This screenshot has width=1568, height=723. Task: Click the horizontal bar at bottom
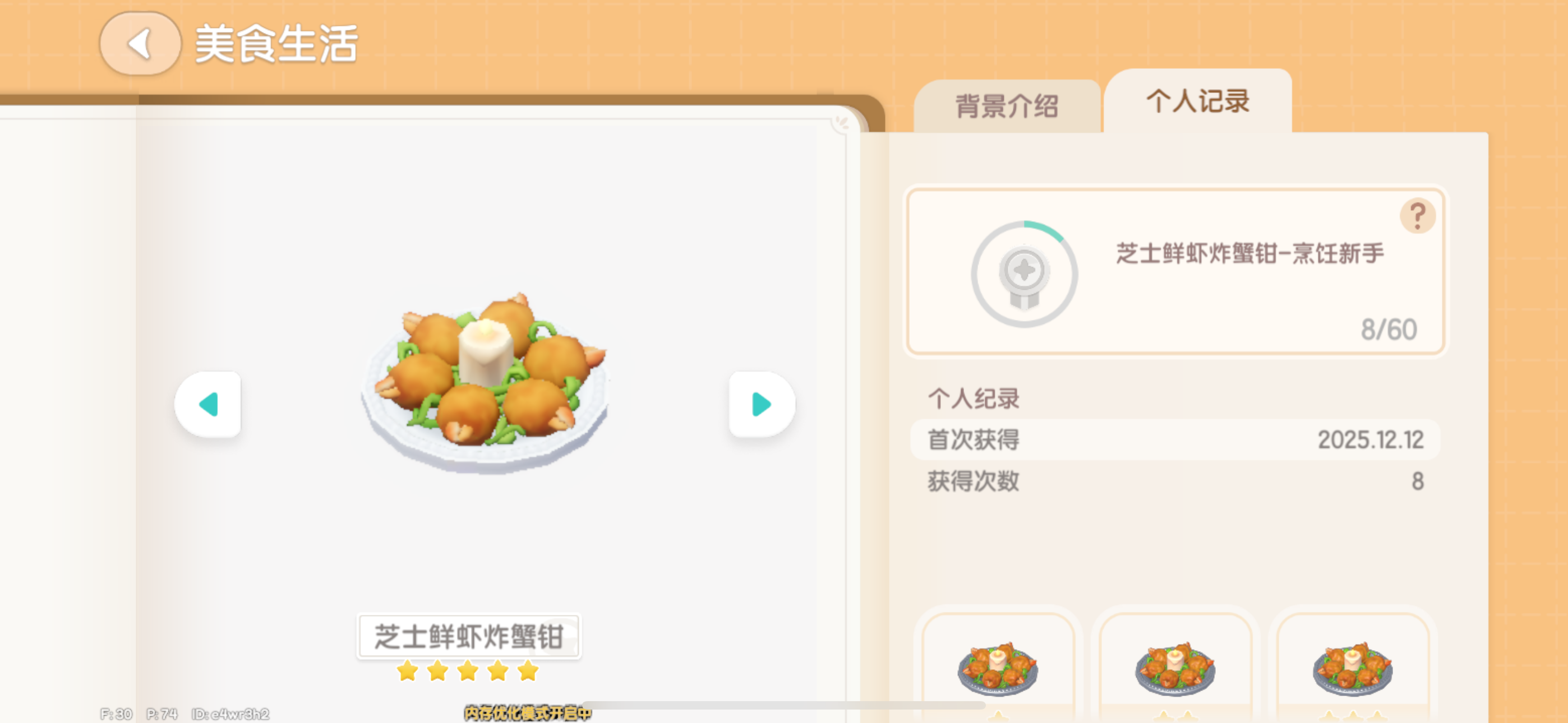click(x=784, y=706)
